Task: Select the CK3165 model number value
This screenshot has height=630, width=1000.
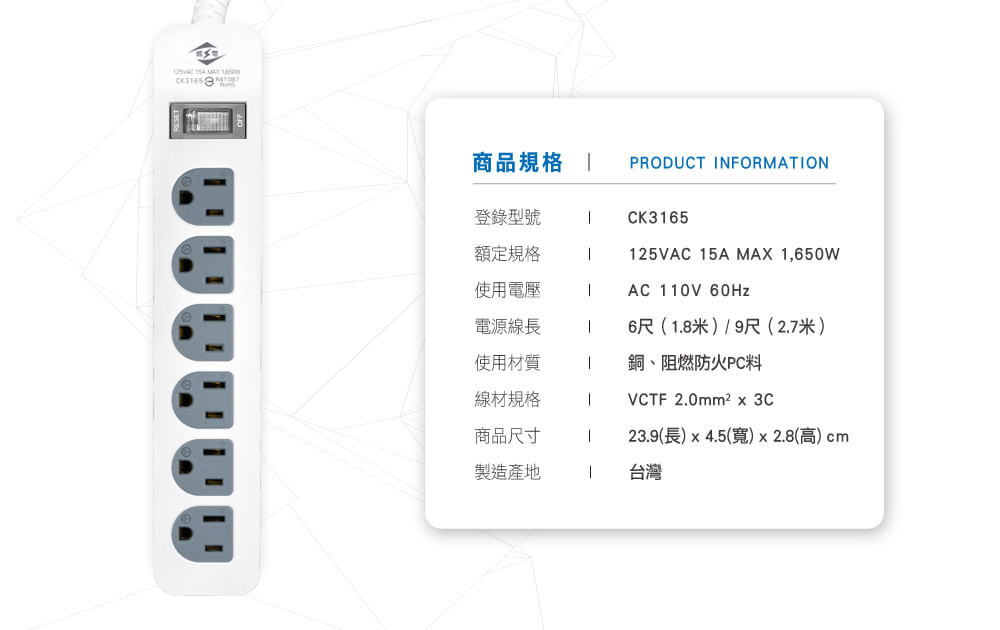Action: [658, 218]
